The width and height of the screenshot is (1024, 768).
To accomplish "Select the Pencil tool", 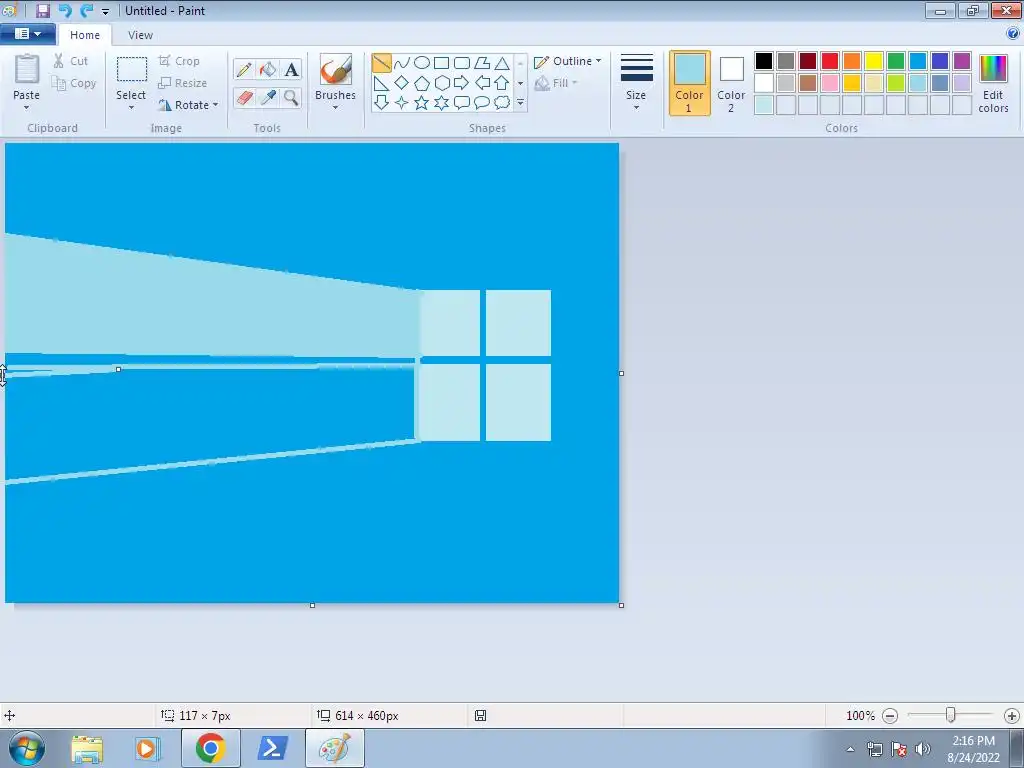I will [x=244, y=69].
